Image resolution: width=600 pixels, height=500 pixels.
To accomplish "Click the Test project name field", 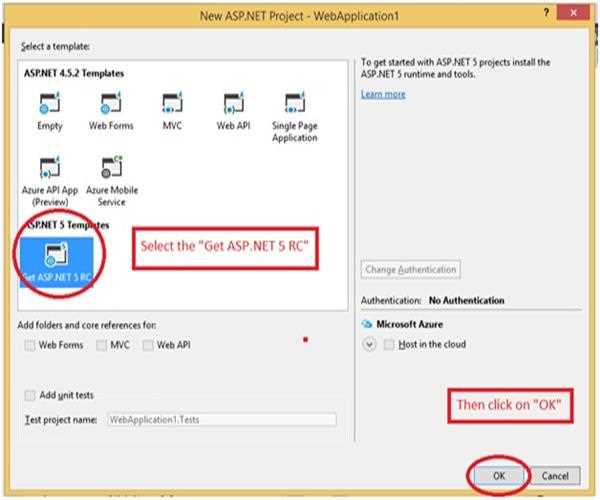I will [220, 420].
